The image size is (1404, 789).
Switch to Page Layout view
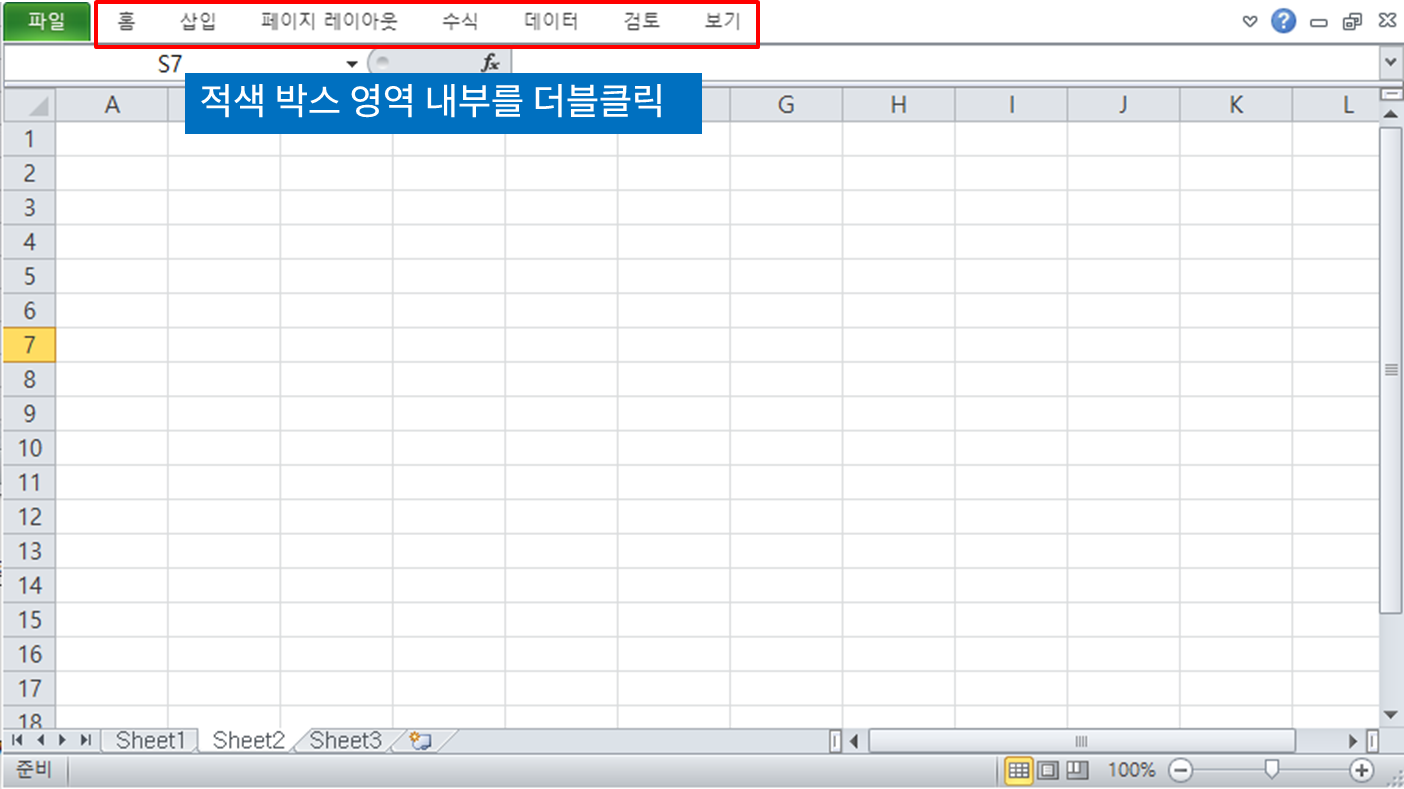tap(1048, 770)
